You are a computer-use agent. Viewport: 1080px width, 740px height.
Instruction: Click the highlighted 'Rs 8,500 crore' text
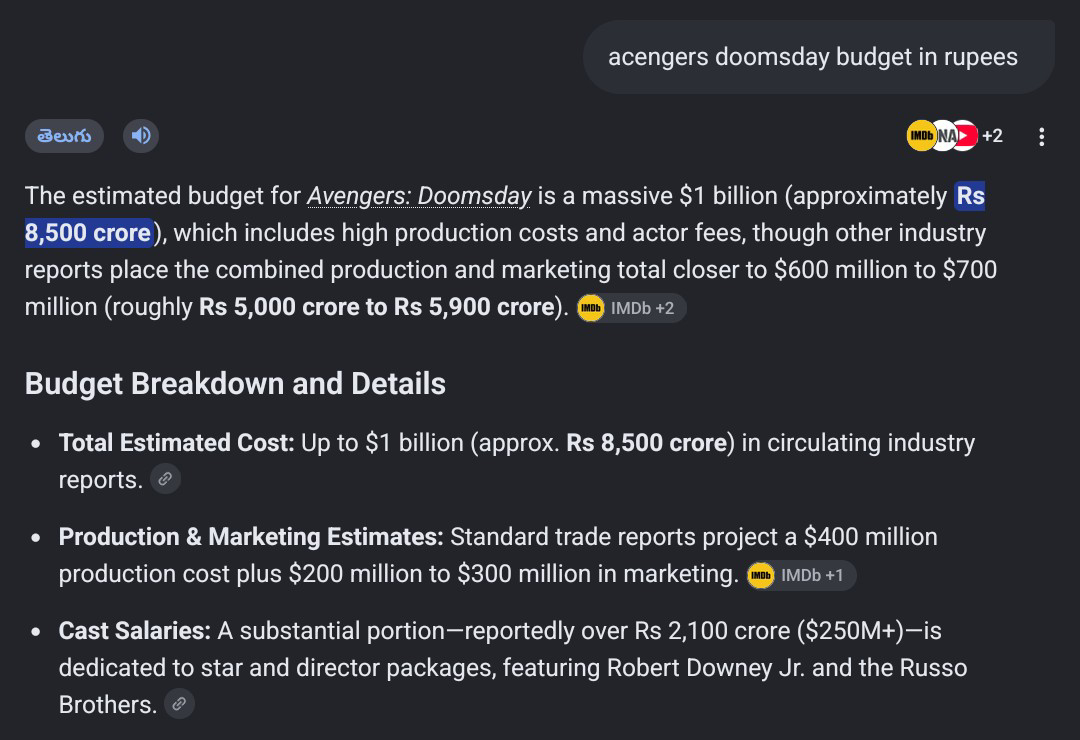click(x=88, y=233)
